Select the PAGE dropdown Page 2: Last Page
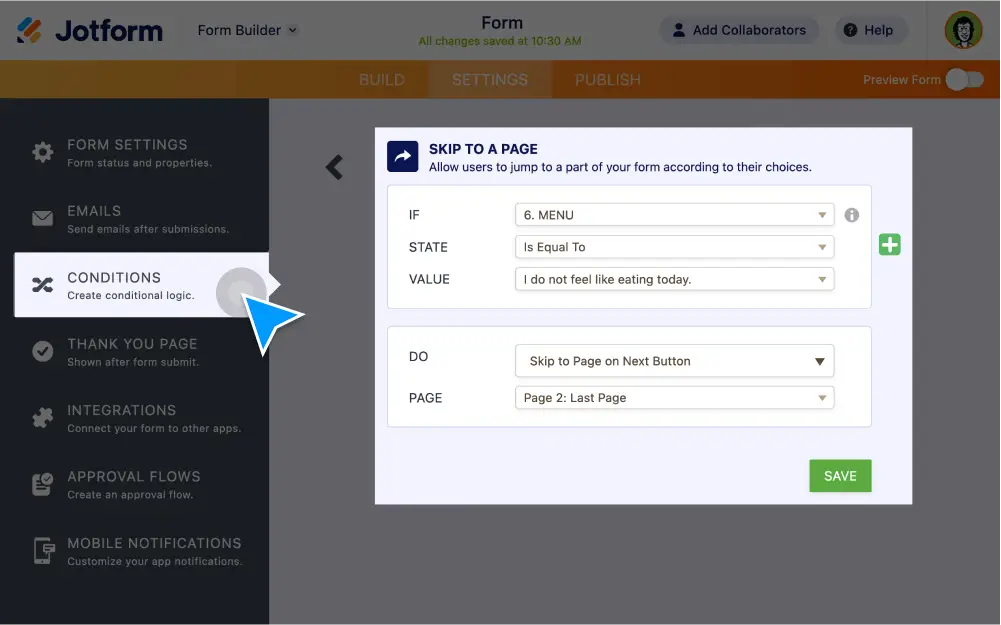 pyautogui.click(x=674, y=398)
